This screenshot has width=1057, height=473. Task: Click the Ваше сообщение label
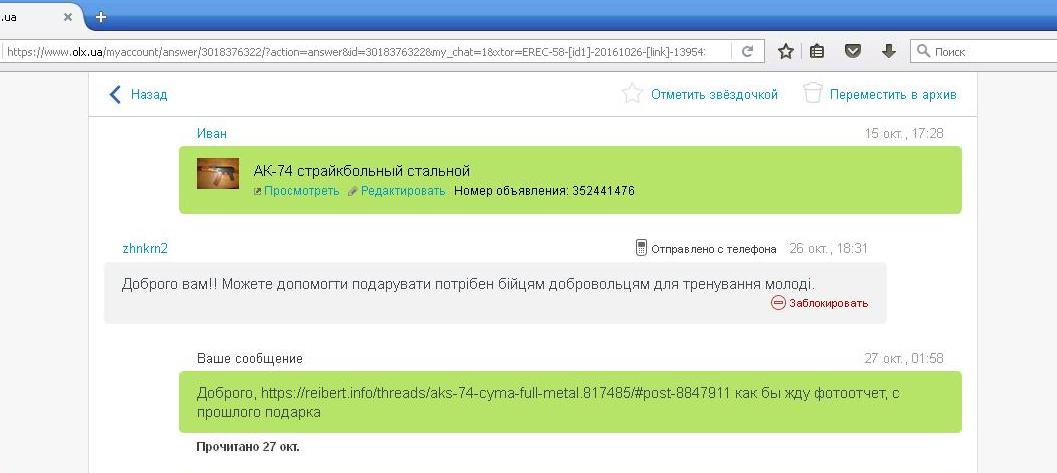[x=250, y=358]
